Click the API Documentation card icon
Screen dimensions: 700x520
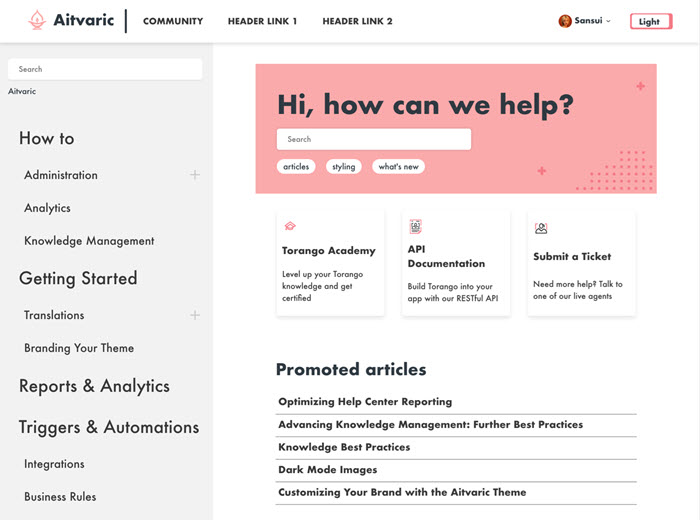(x=415, y=227)
